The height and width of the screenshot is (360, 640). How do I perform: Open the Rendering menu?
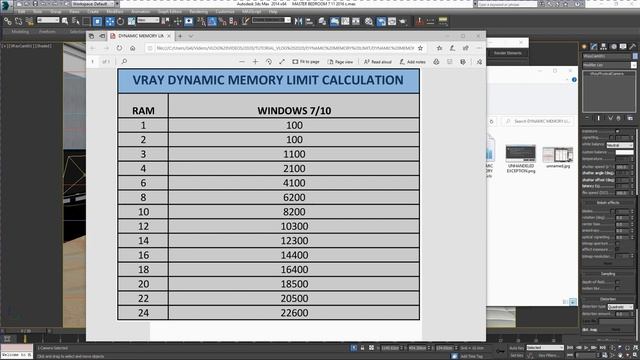(x=198, y=12)
